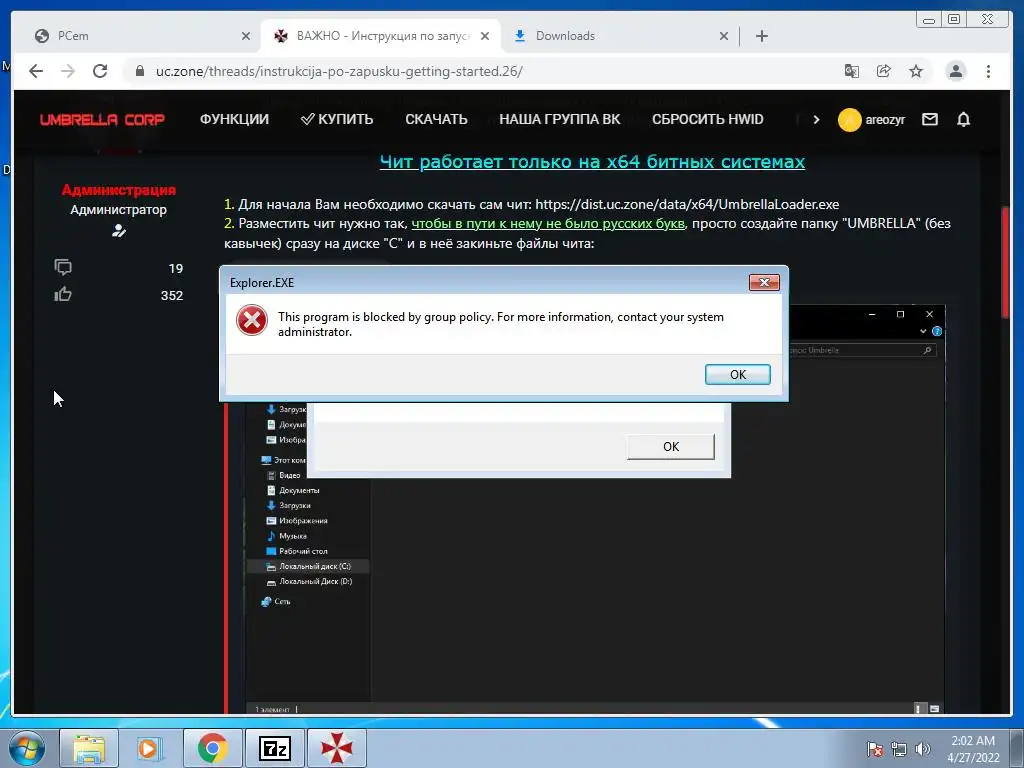Open the areozyr user account menu
Viewport: 1024px width, 768px height.
[x=872, y=120]
